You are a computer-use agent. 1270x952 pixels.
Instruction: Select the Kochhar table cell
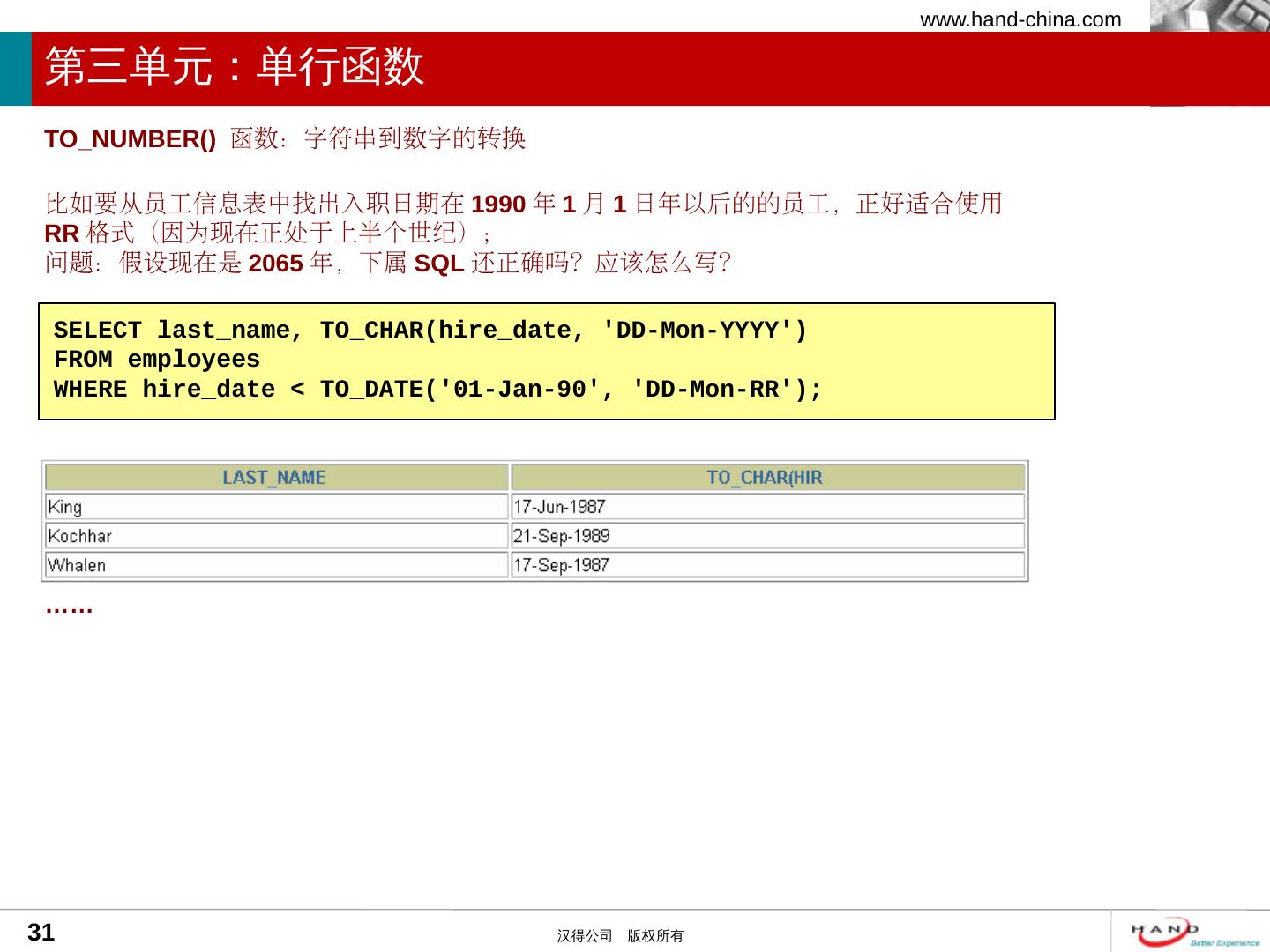276,536
